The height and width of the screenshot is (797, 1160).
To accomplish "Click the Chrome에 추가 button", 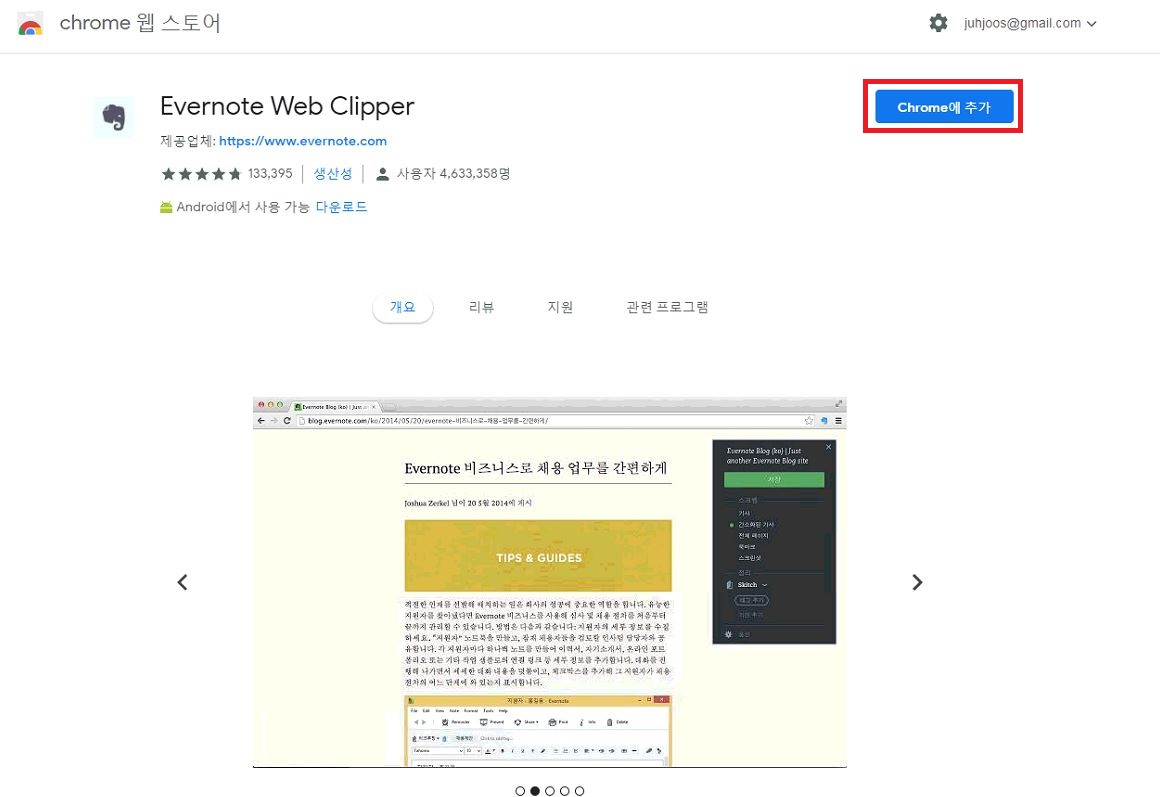I will click(944, 107).
